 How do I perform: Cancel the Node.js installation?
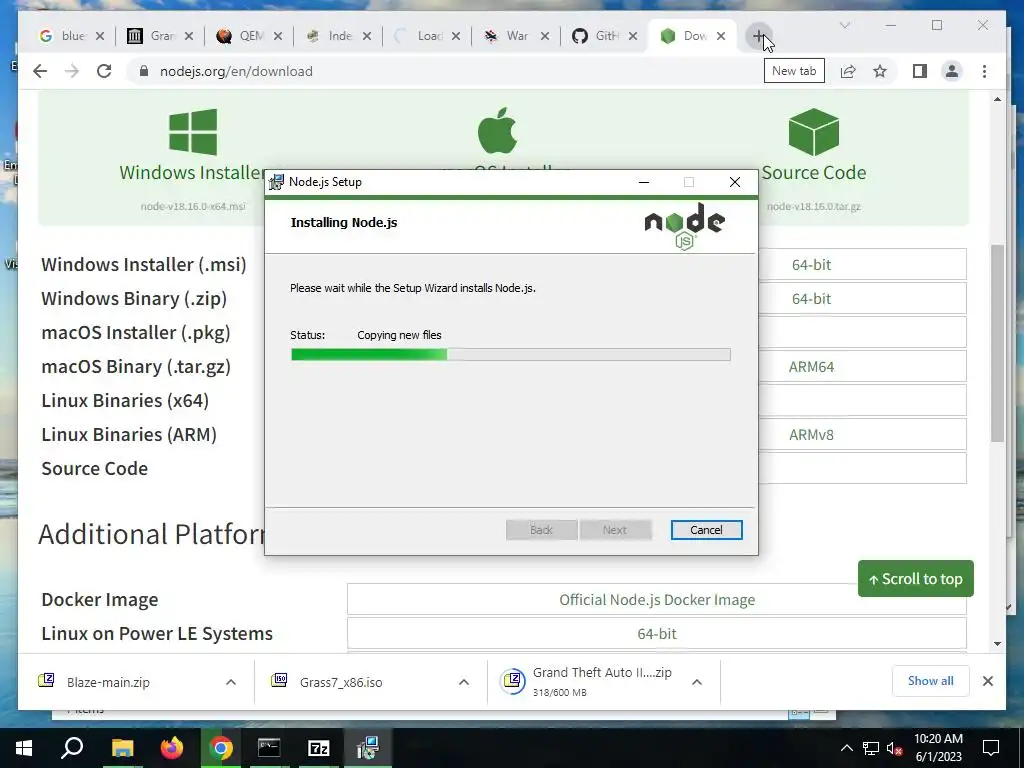pyautogui.click(x=706, y=530)
